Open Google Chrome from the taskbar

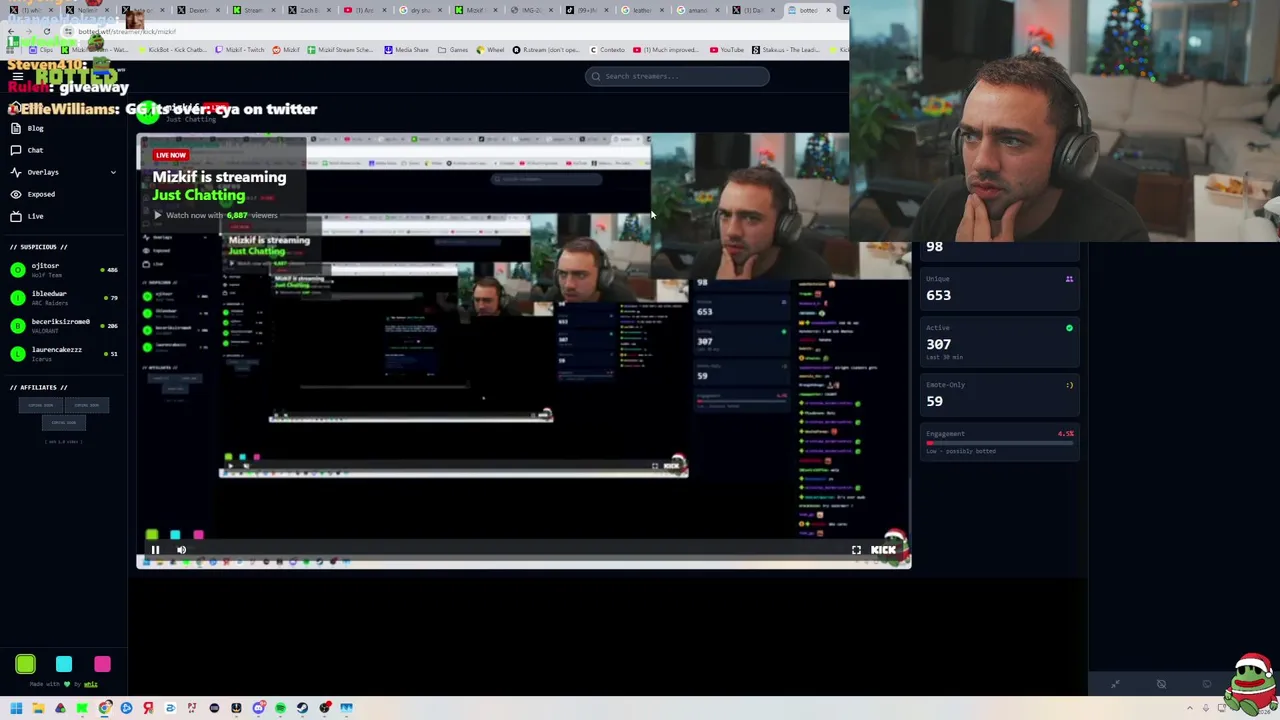coord(104,708)
